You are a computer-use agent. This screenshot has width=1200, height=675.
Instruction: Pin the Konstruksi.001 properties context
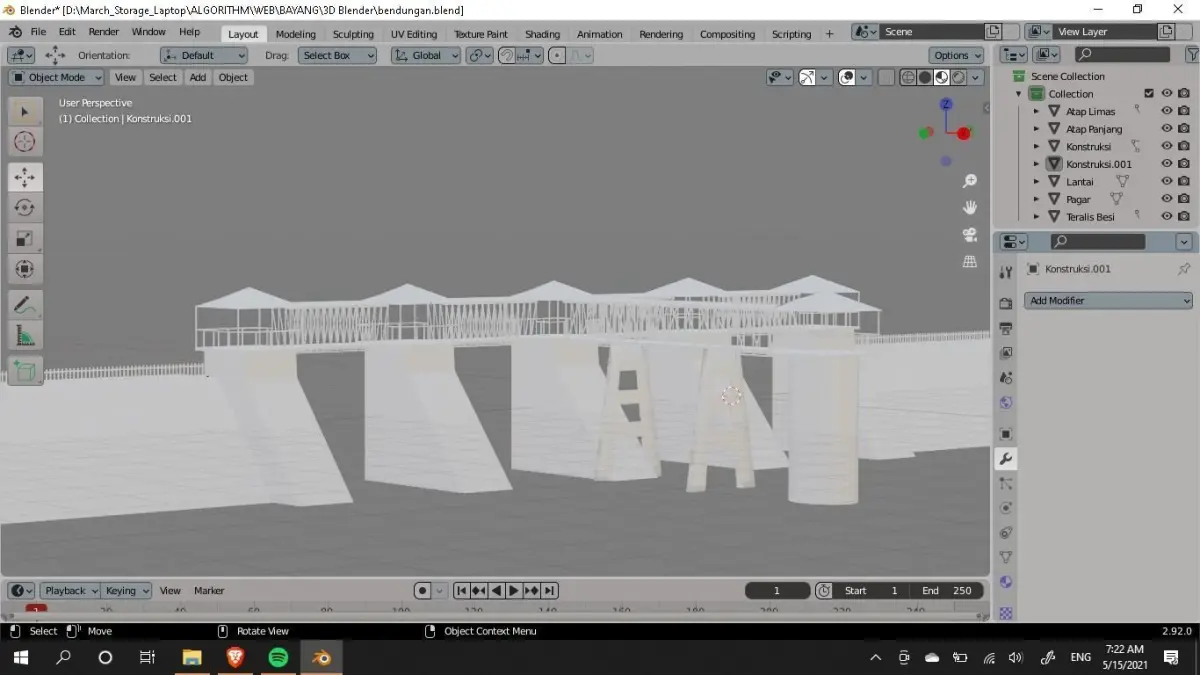(1184, 269)
